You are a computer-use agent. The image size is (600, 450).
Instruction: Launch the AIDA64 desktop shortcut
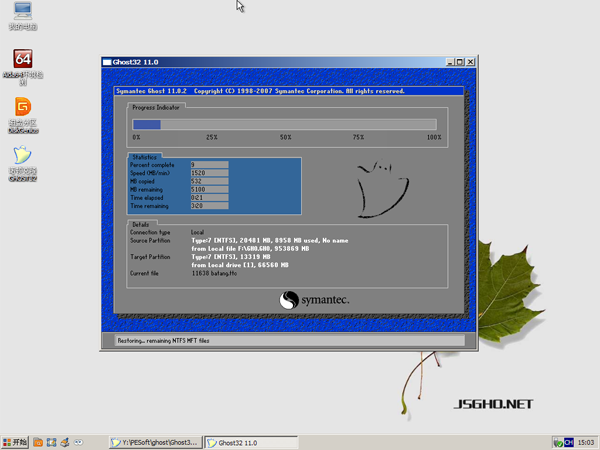[22, 61]
